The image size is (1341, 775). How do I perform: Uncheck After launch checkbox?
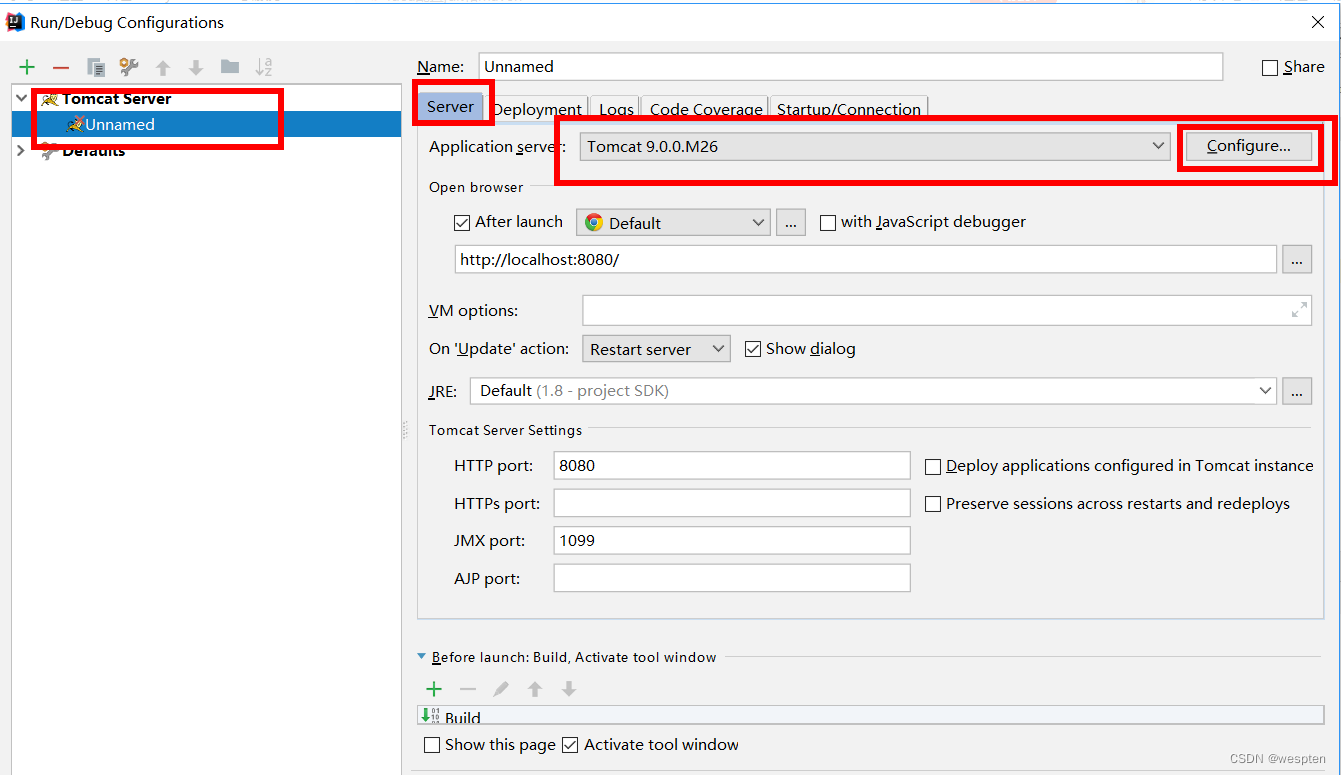[x=462, y=223]
